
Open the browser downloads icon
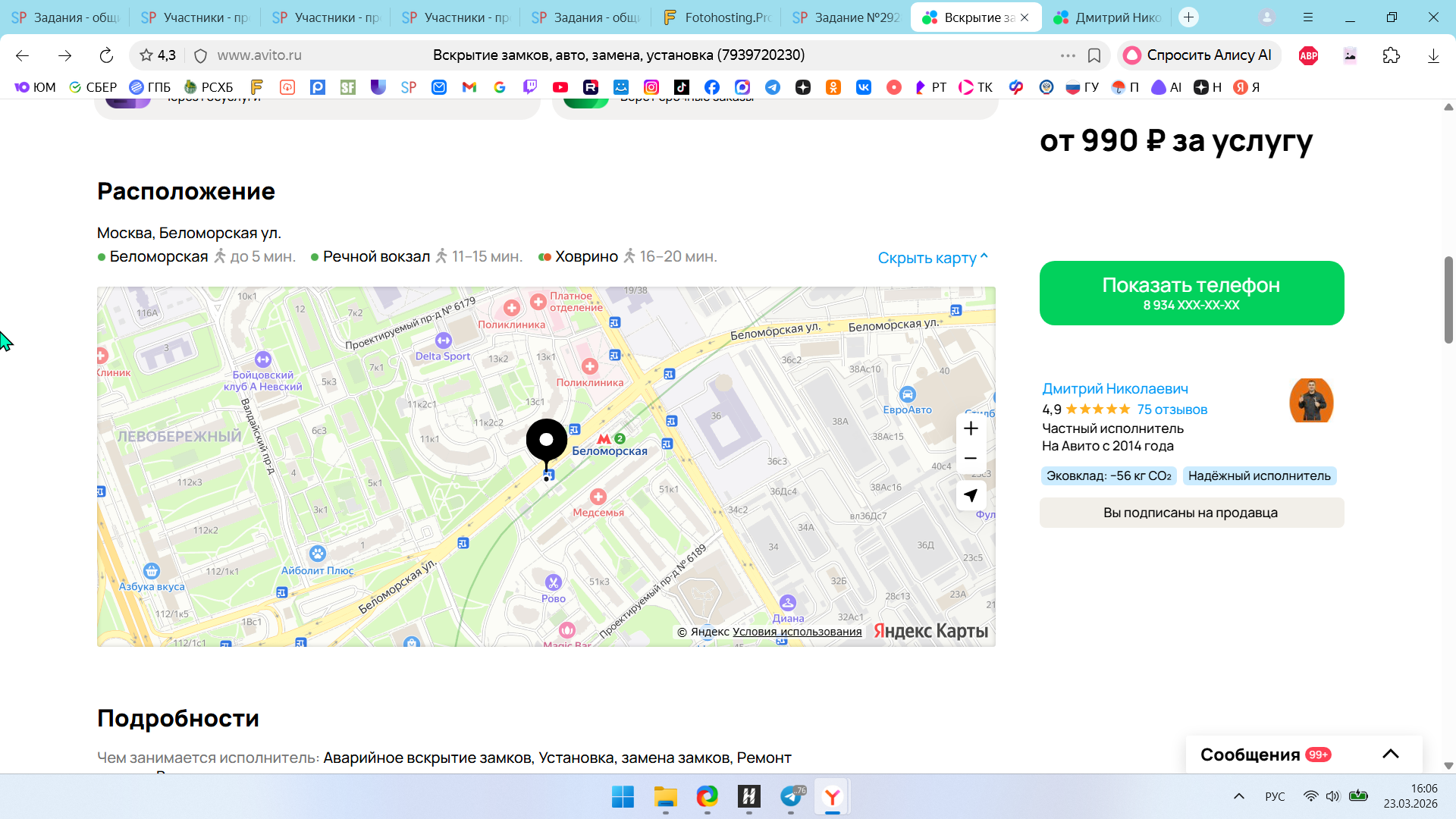pyautogui.click(x=1433, y=55)
